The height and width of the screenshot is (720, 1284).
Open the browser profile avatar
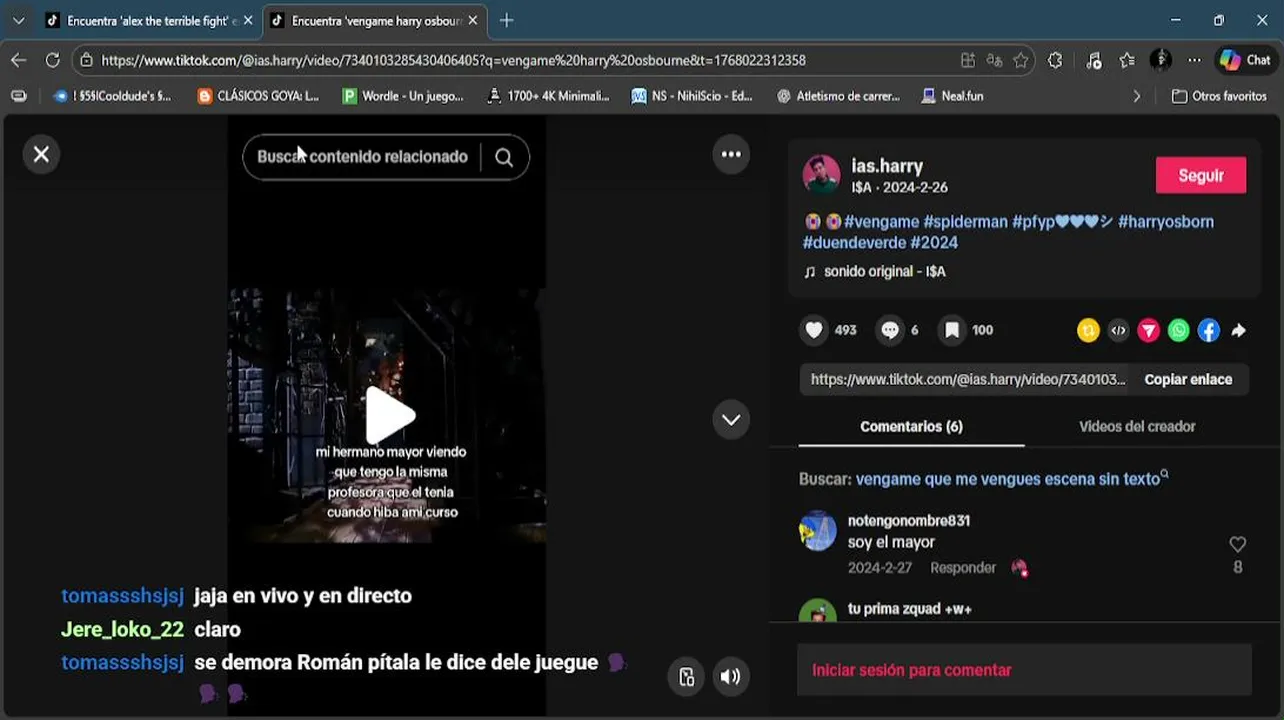pyautogui.click(x=1160, y=60)
